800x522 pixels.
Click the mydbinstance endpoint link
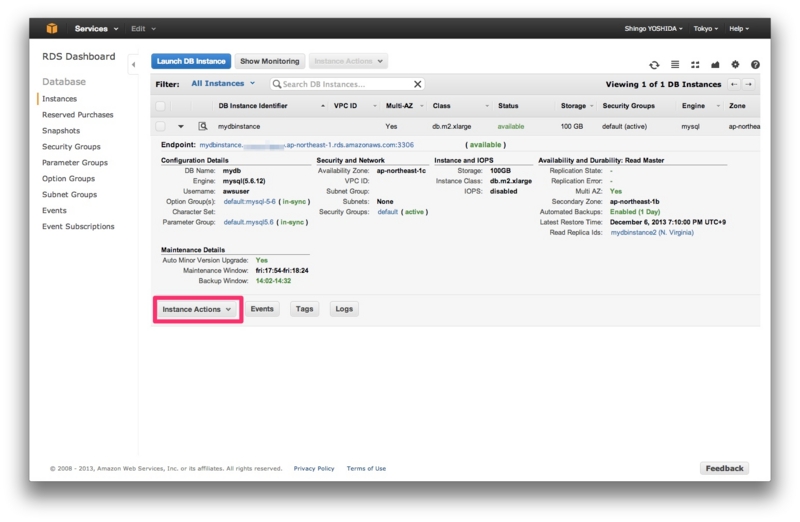[x=307, y=145]
